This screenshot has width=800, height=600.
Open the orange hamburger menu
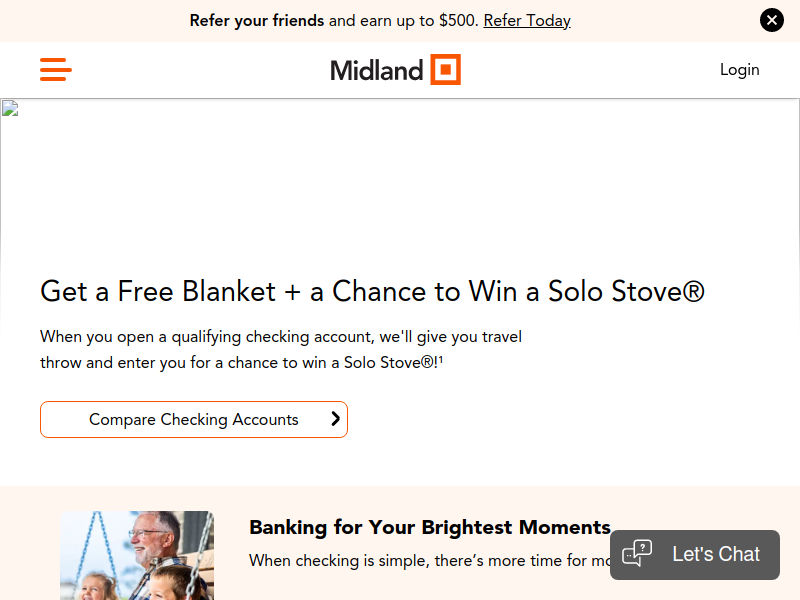56,69
